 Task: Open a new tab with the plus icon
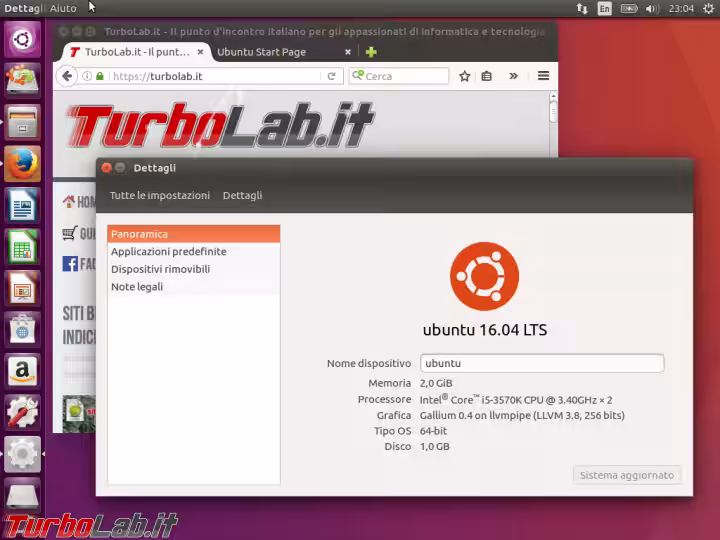point(371,52)
